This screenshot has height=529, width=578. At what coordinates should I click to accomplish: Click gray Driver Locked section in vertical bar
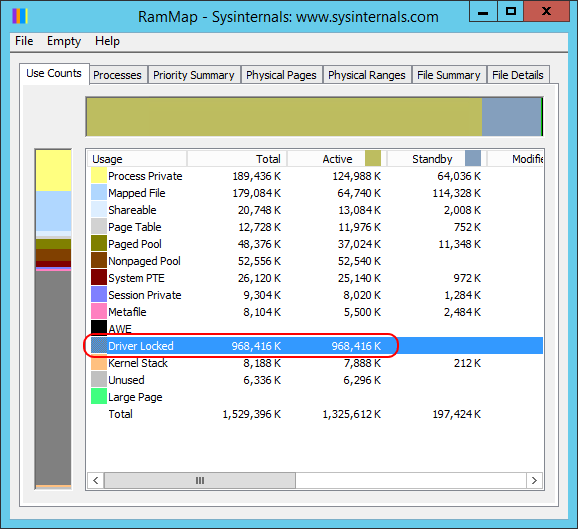[54, 378]
